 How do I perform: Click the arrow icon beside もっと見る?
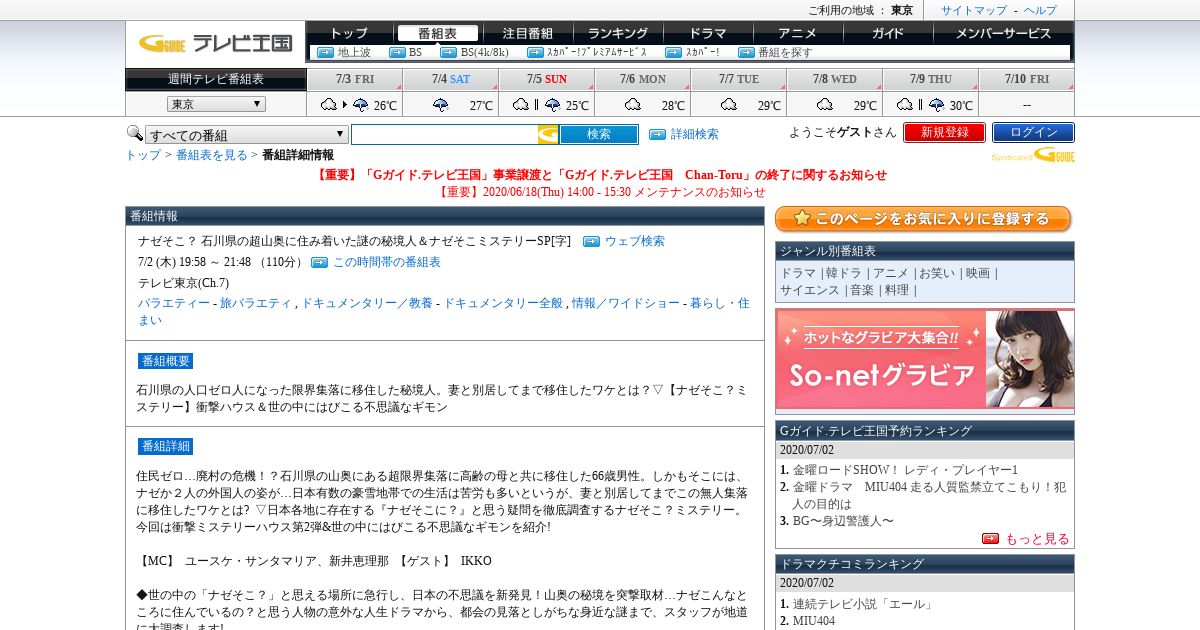pyautogui.click(x=990, y=538)
